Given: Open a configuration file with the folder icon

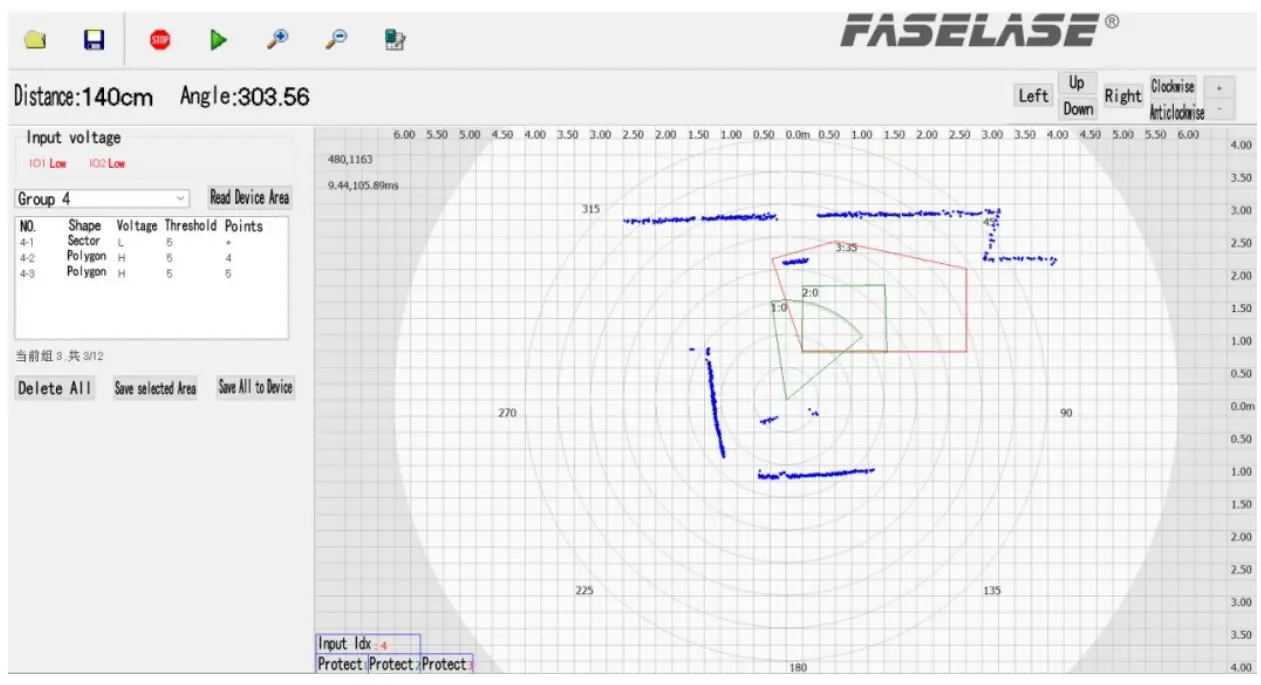Looking at the screenshot, I should (36, 39).
